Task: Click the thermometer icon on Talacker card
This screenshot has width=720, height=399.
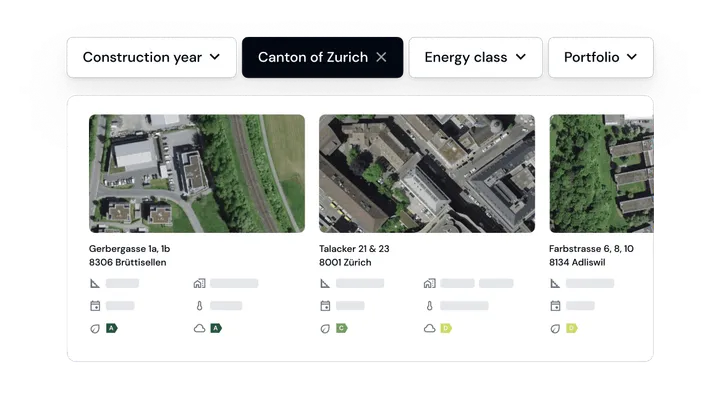Action: click(x=429, y=306)
